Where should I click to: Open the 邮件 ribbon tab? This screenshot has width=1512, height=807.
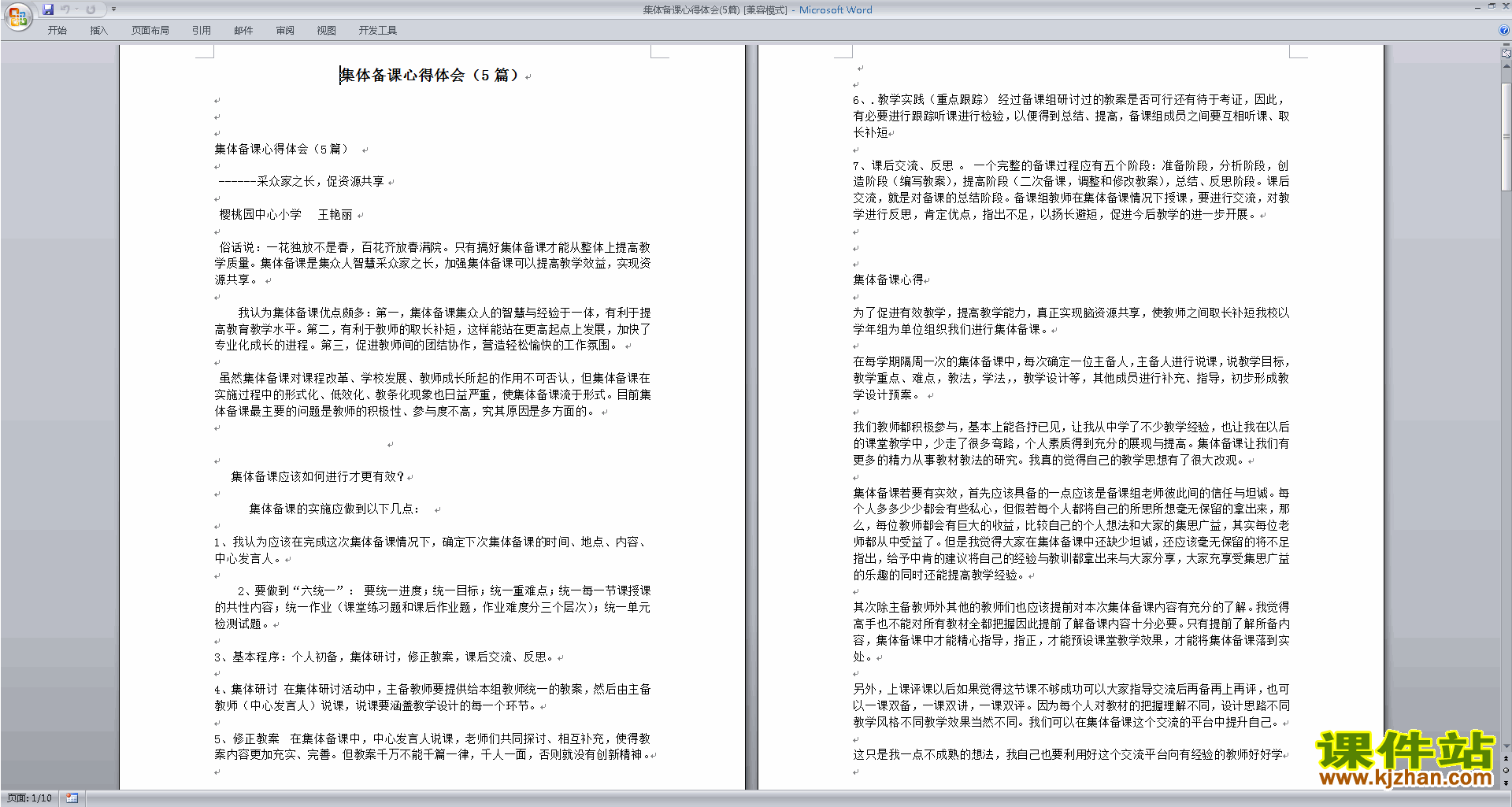click(x=243, y=31)
